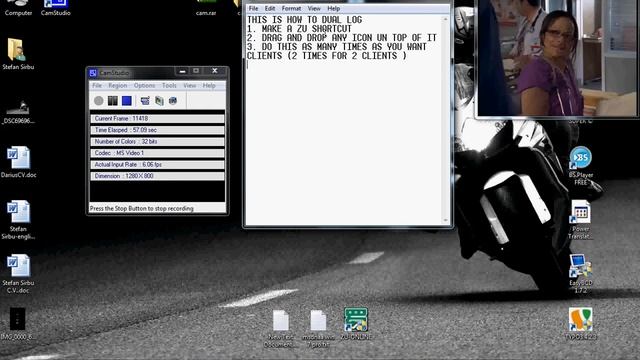This screenshot has height=360, width=640.
Task: Maximize the CamStudio window
Action: tap(196, 71)
